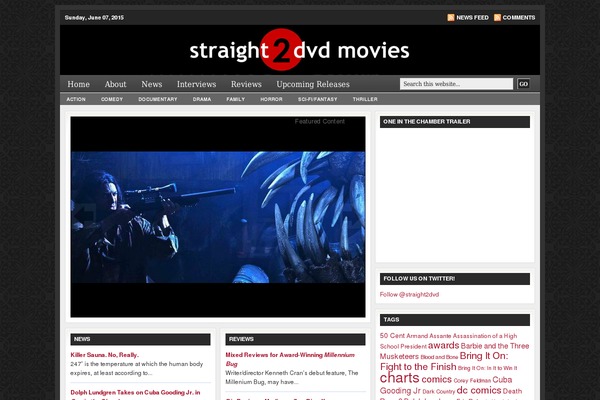600x400 pixels.
Task: Click the Bring It On: In It to Win It tag
Action: point(487,368)
